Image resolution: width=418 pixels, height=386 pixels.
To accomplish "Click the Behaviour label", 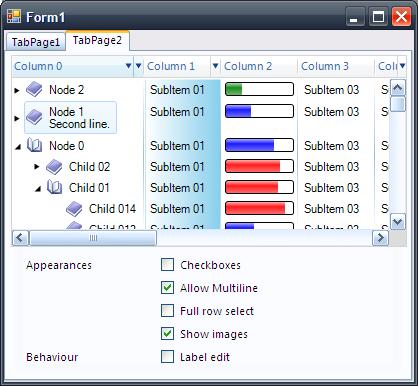I will (x=52, y=357).
